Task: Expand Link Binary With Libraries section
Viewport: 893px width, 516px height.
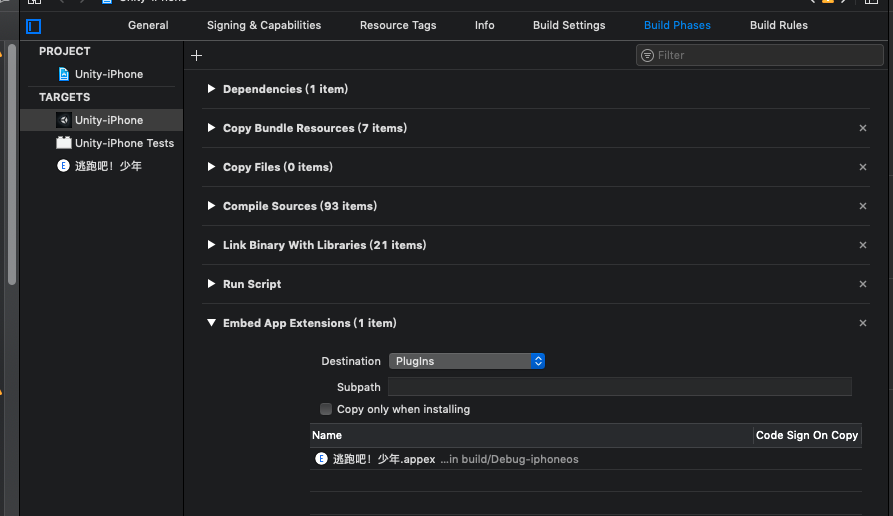Action: [x=211, y=245]
